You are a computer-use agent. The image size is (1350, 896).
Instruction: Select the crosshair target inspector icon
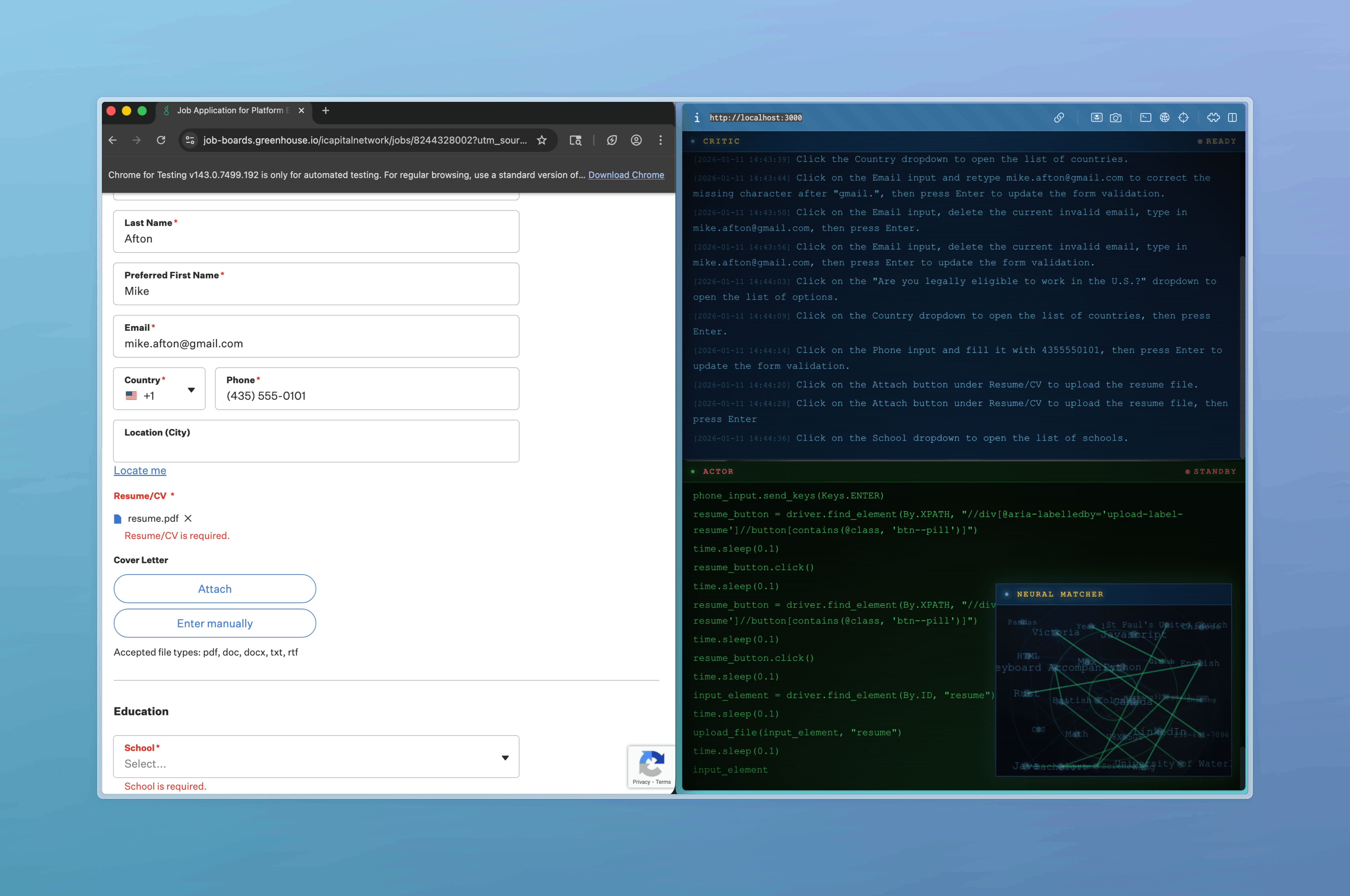(1183, 118)
